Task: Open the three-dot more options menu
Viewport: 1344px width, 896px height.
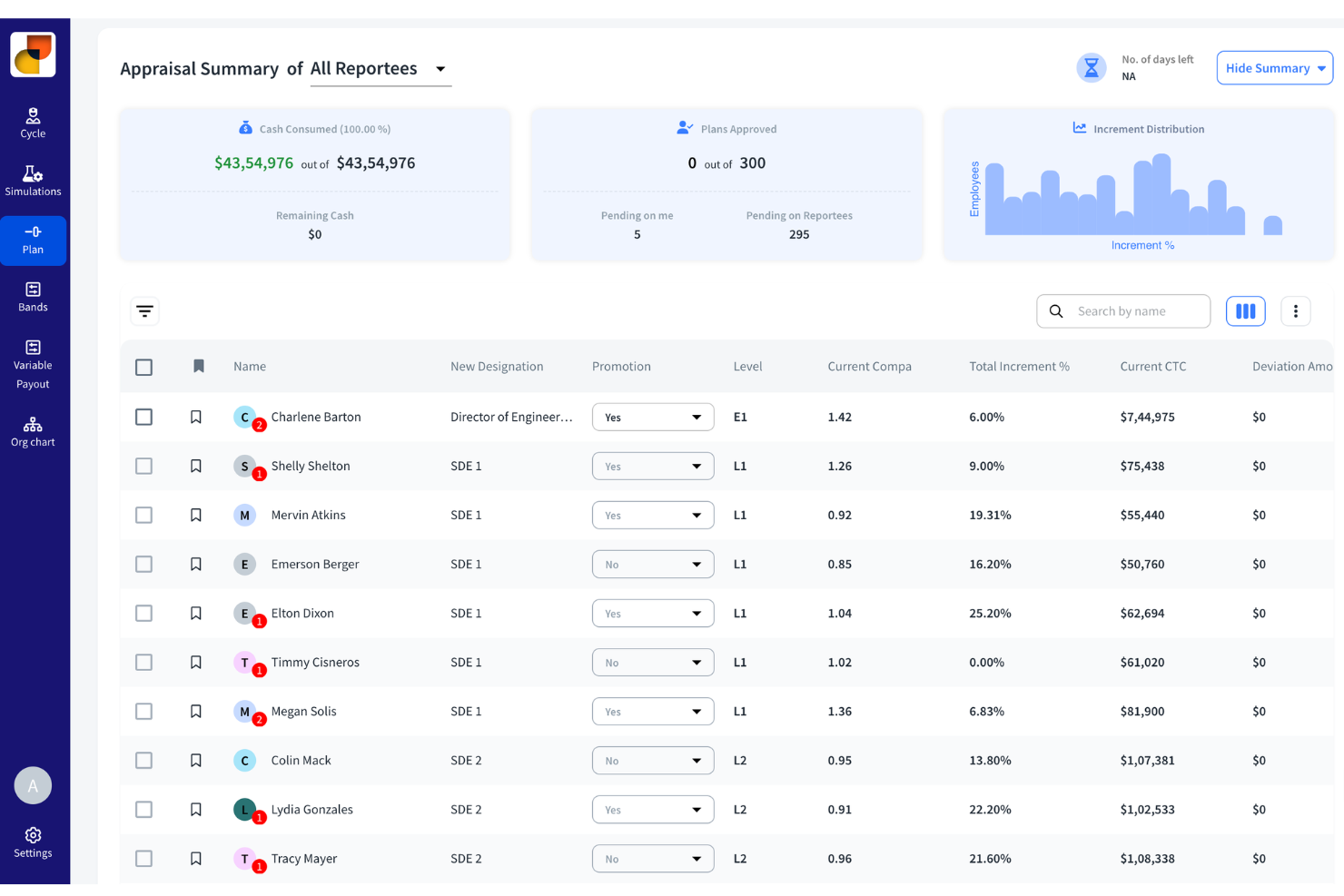Action: [1295, 311]
